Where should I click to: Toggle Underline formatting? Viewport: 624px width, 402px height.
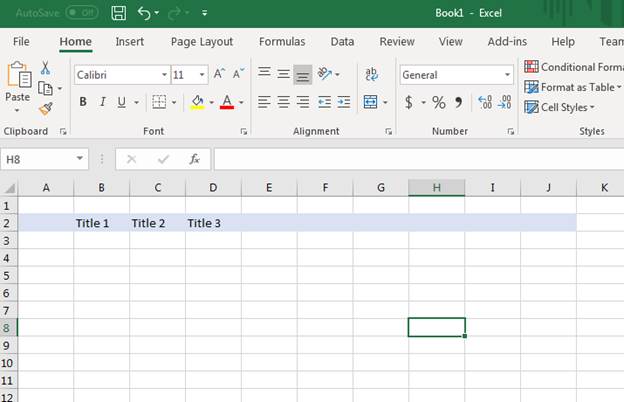click(122, 102)
